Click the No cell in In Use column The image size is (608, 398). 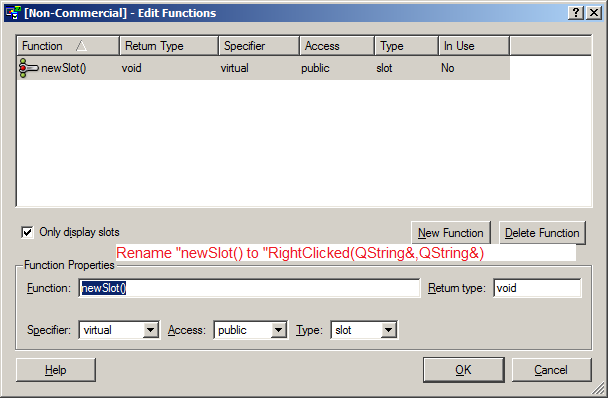[447, 68]
